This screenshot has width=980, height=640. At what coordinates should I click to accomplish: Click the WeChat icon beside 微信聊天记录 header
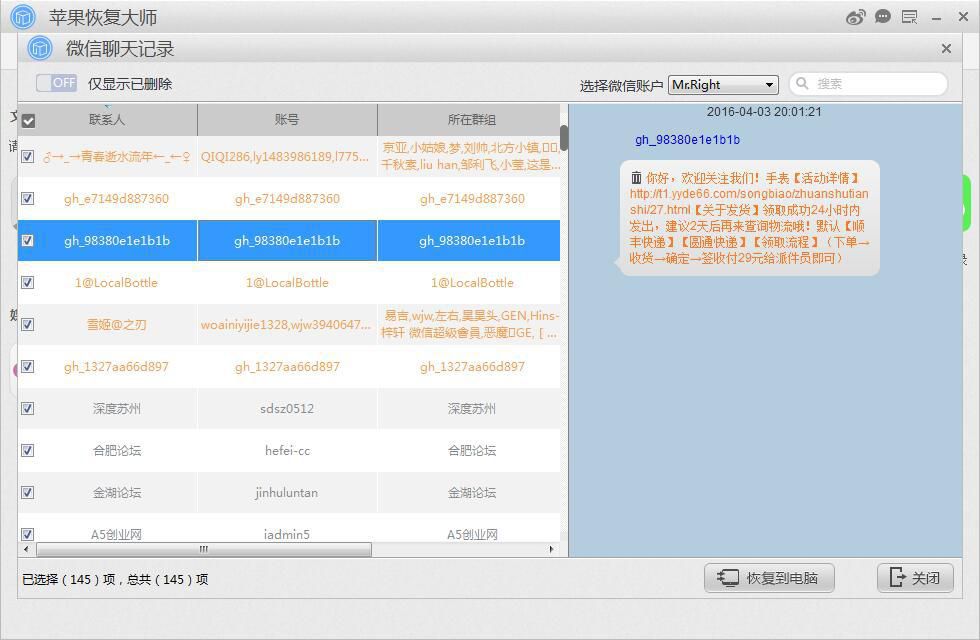[x=39, y=48]
